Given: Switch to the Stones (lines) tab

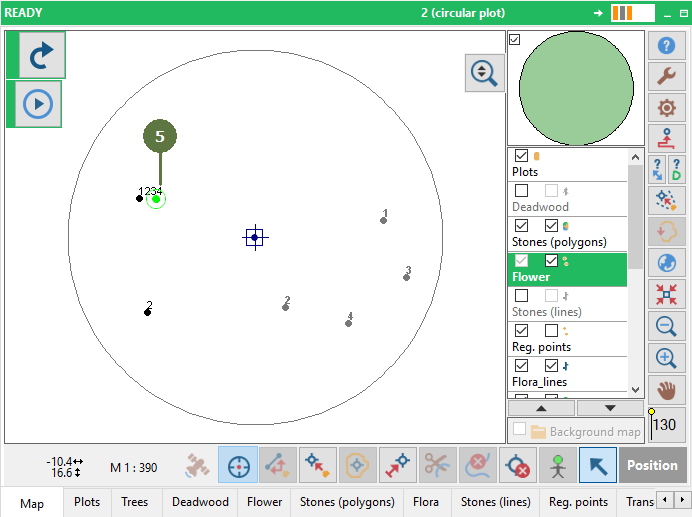Looking at the screenshot, I should tap(496, 502).
